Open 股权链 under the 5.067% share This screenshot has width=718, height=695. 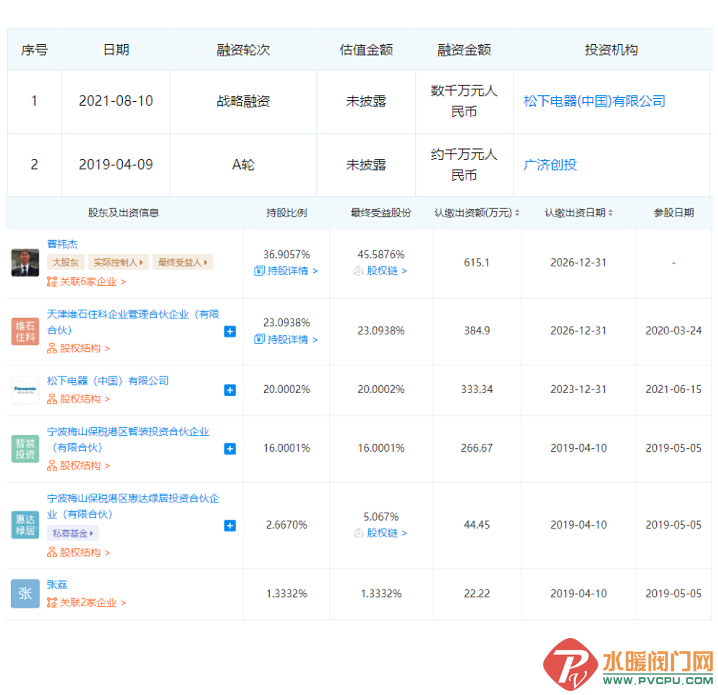tap(386, 533)
